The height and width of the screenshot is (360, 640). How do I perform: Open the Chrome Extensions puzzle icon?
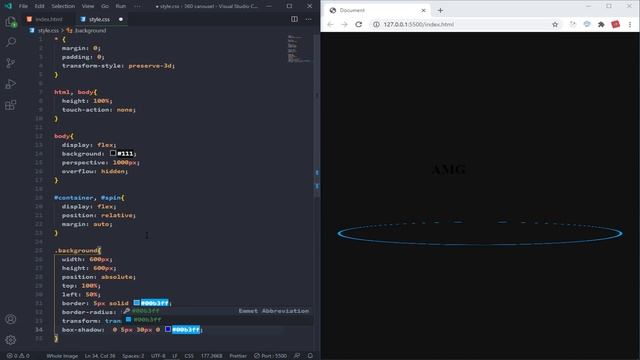[601, 24]
